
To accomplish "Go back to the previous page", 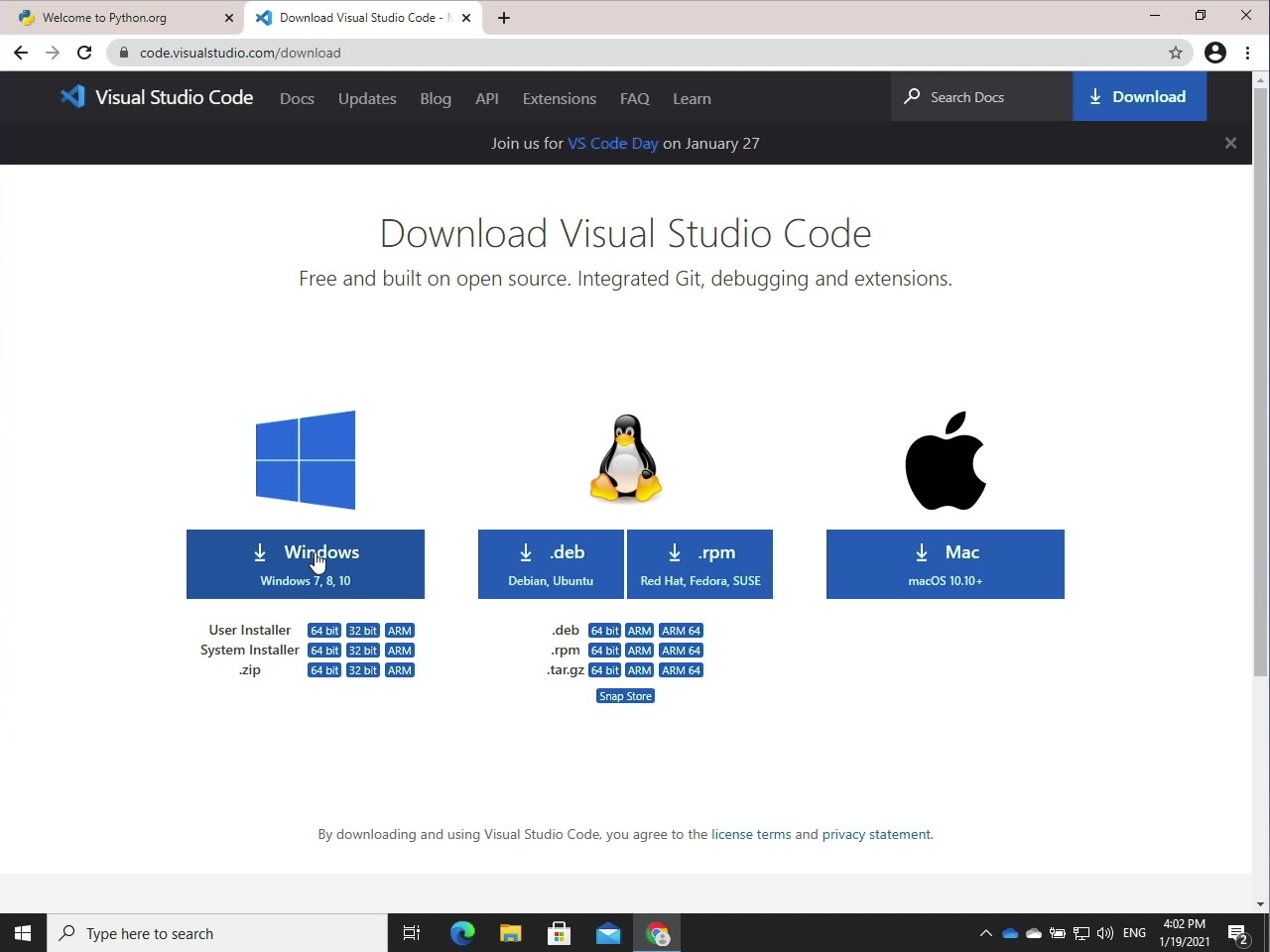I will [x=21, y=53].
